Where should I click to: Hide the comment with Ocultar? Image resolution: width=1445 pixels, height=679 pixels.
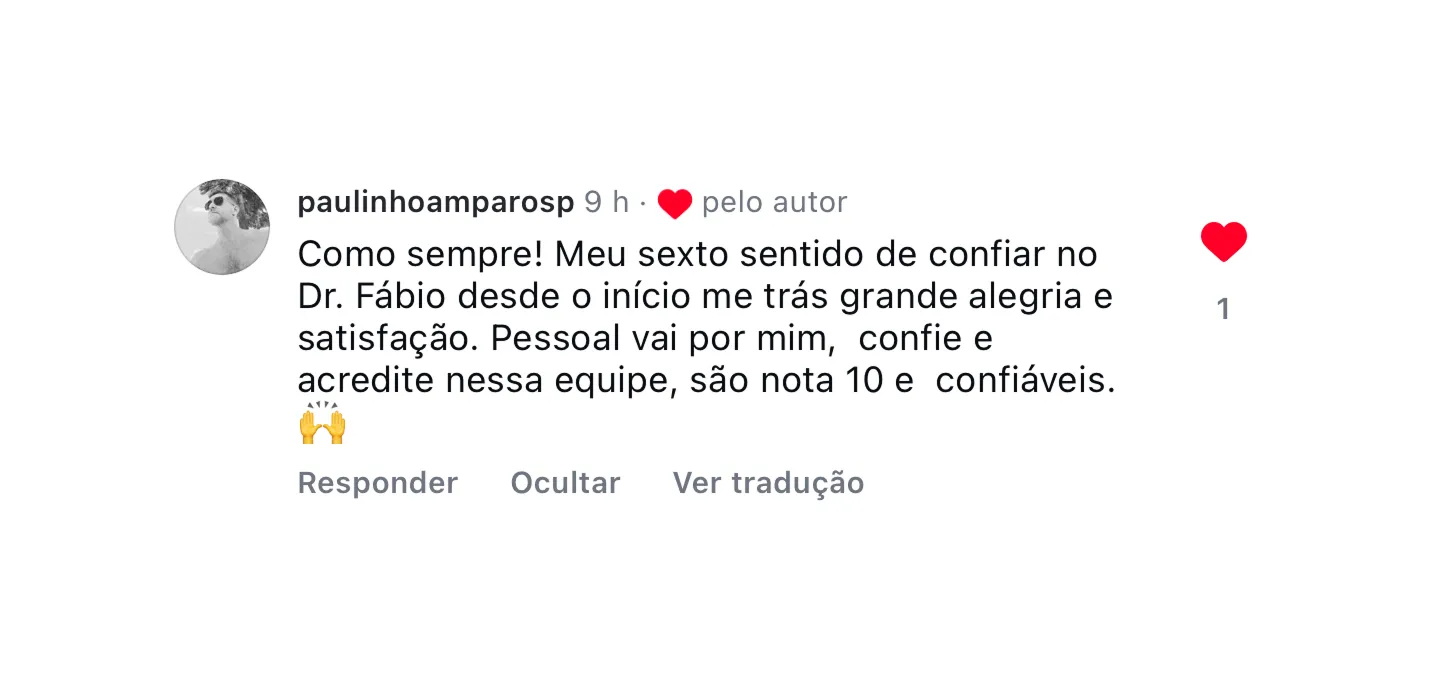point(565,483)
